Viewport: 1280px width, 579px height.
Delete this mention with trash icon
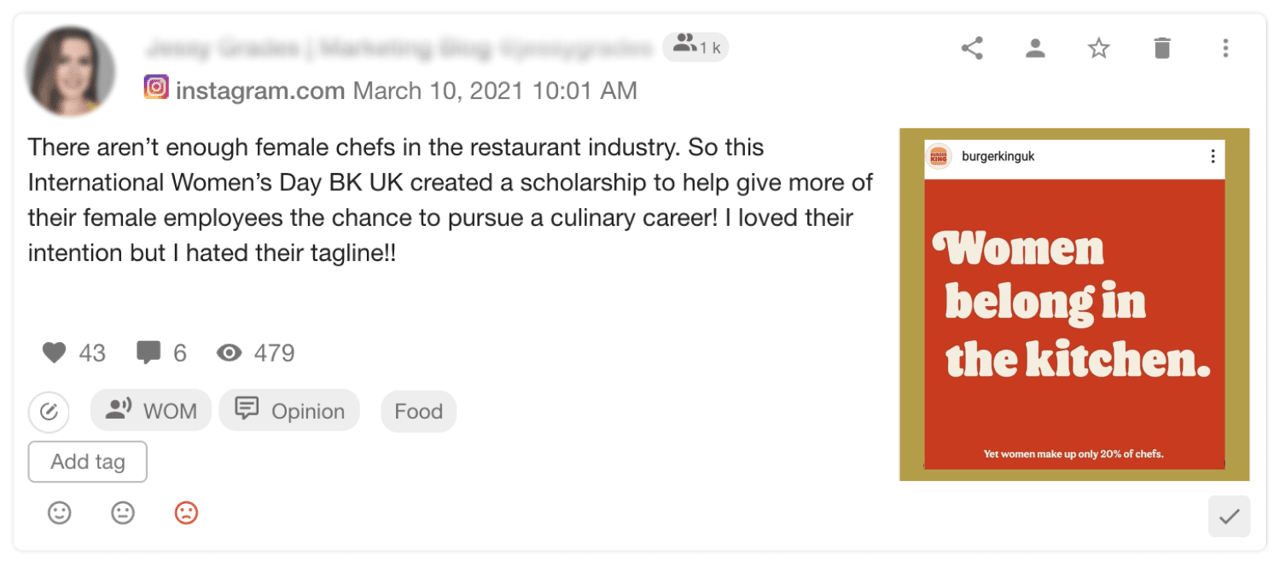coord(1161,48)
